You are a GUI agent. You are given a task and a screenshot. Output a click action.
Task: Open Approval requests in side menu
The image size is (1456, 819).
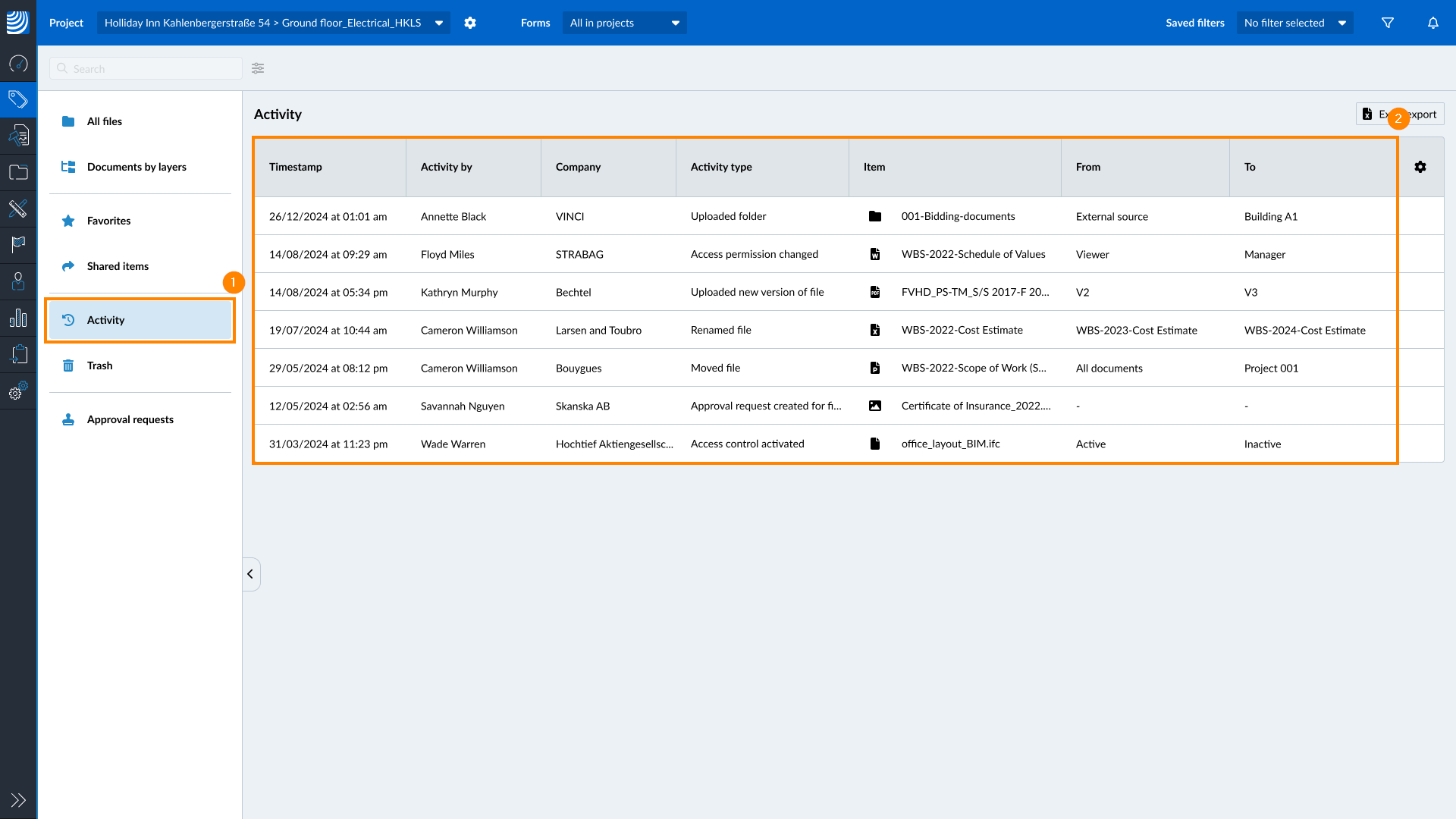point(140,419)
